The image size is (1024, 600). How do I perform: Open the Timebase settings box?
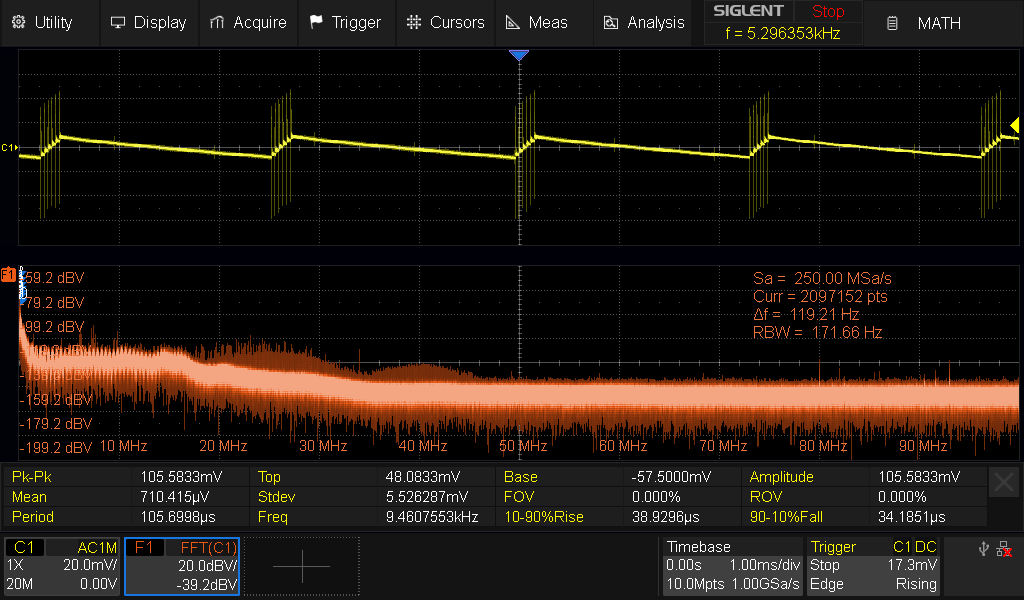(x=732, y=566)
